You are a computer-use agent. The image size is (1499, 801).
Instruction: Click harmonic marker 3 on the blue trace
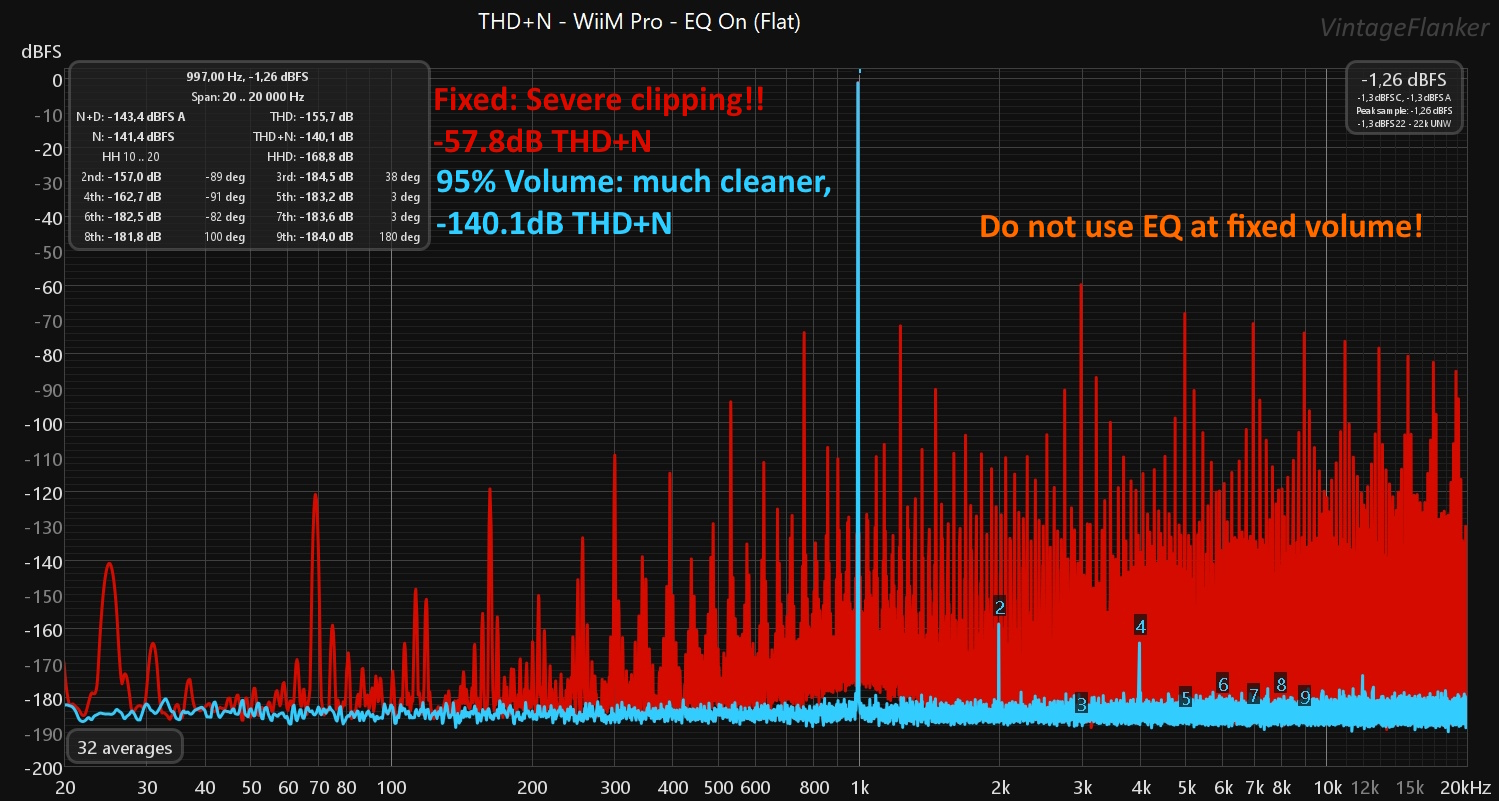tap(1081, 704)
